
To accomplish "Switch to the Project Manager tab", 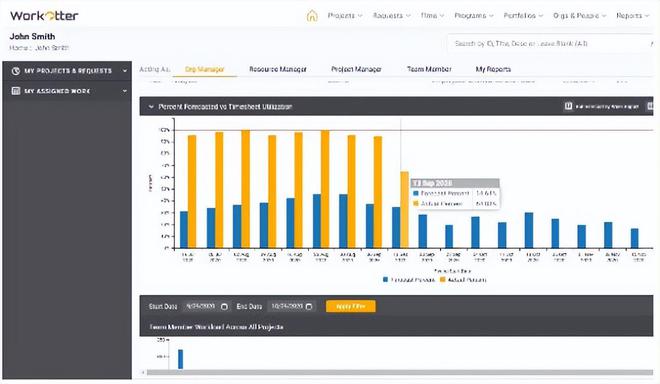I will 356,69.
